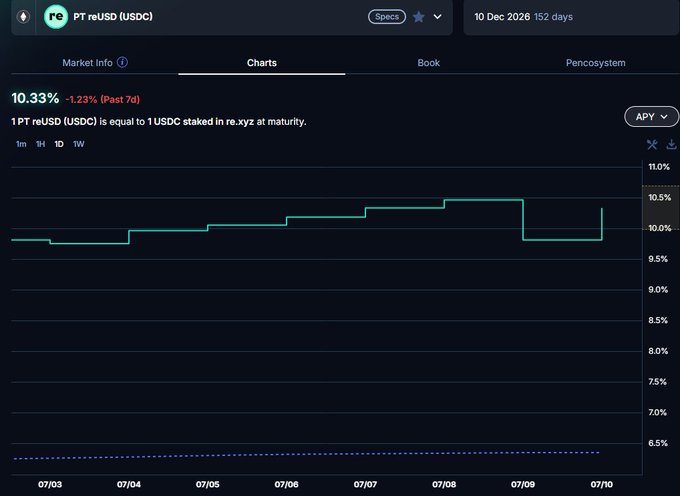Click the 07/06 date axis label
This screenshot has height=496, width=680.
(286, 484)
